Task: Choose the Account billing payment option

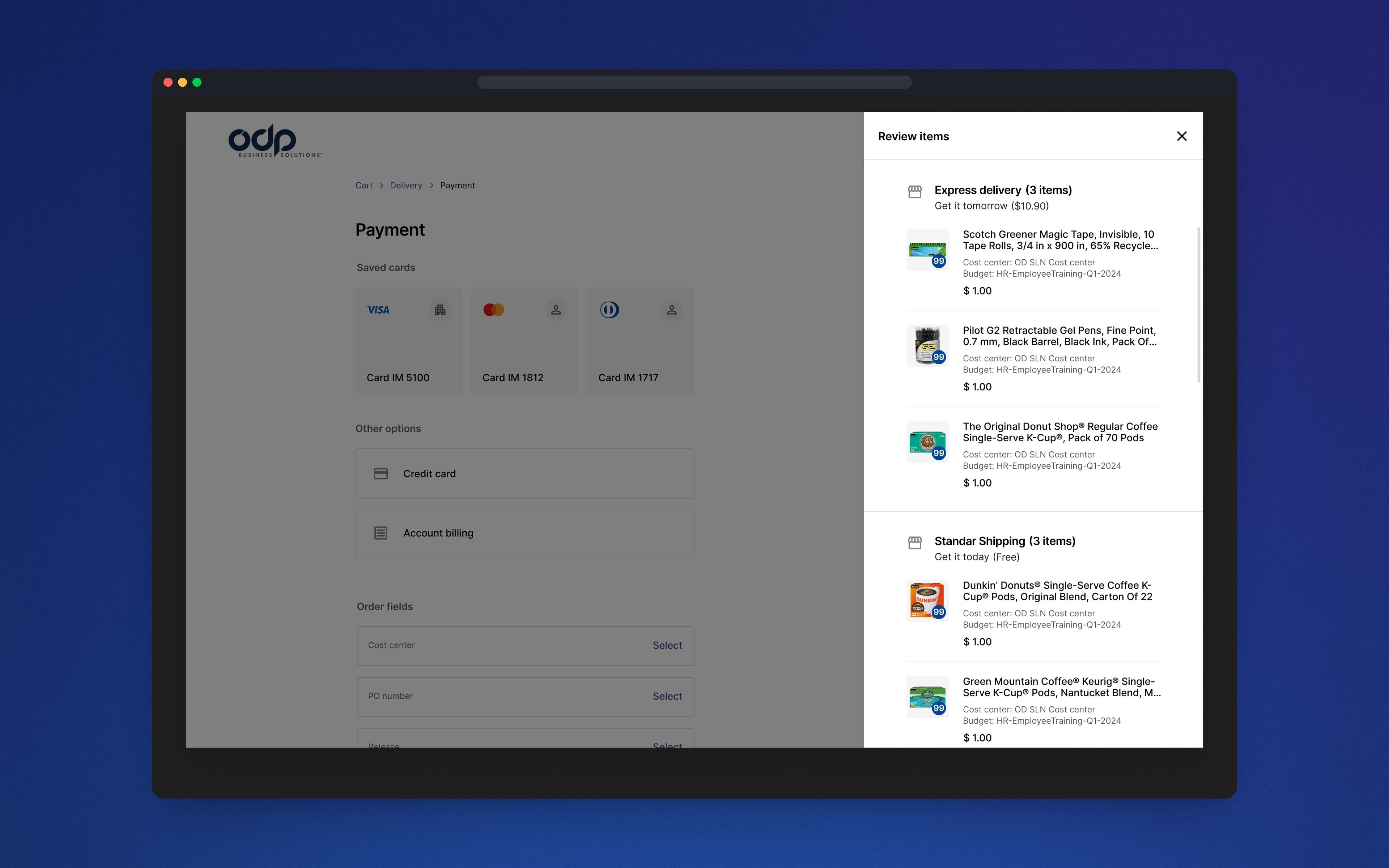Action: coord(524,533)
